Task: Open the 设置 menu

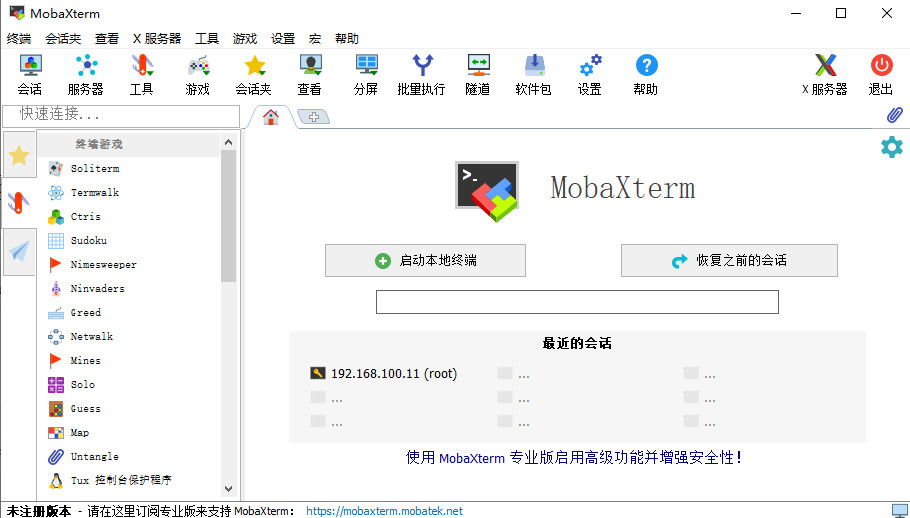Action: coord(283,39)
